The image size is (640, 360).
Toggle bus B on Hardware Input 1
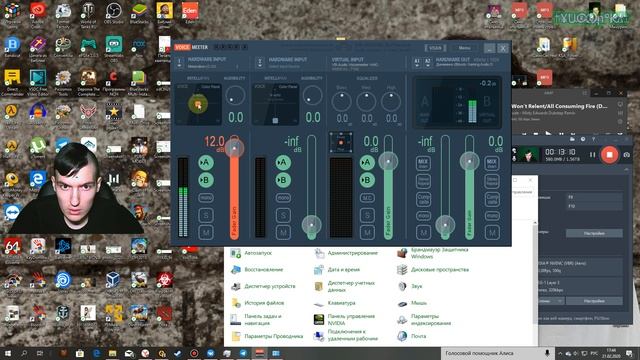point(206,180)
